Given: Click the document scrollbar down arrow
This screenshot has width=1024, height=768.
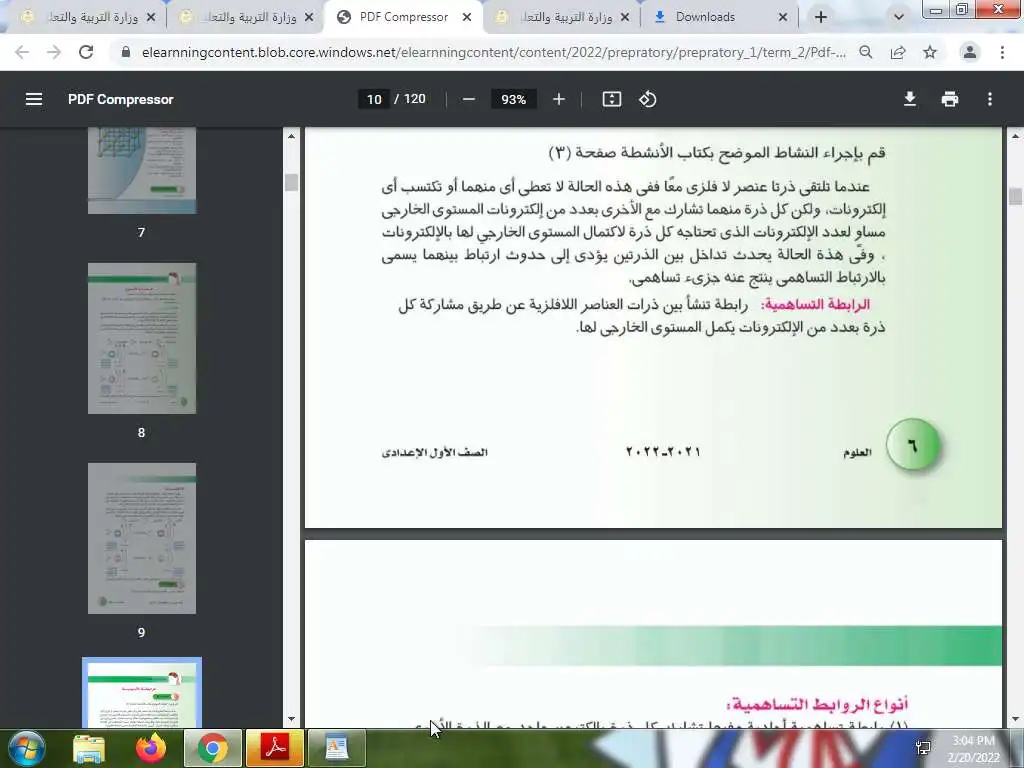Looking at the screenshot, I should [x=1016, y=720].
